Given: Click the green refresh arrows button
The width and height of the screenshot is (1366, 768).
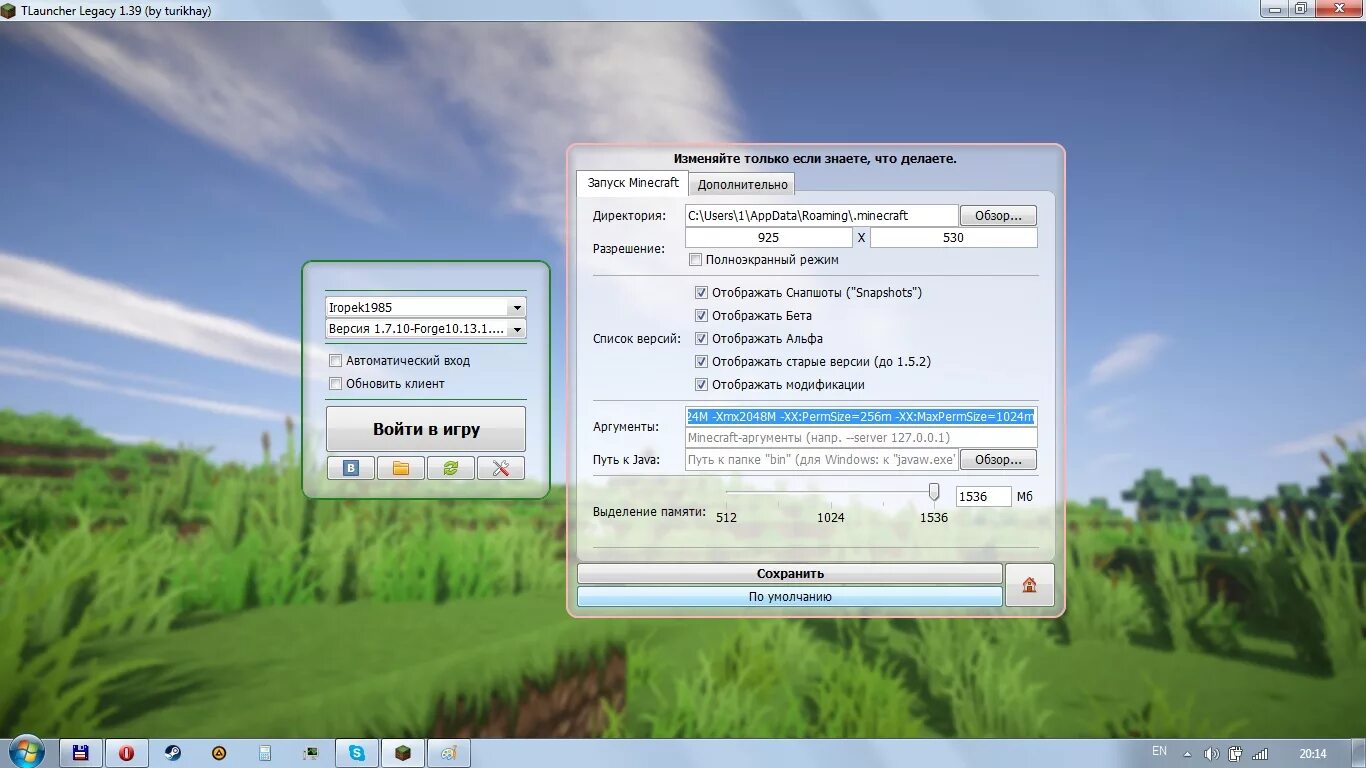Looking at the screenshot, I should click(x=451, y=468).
